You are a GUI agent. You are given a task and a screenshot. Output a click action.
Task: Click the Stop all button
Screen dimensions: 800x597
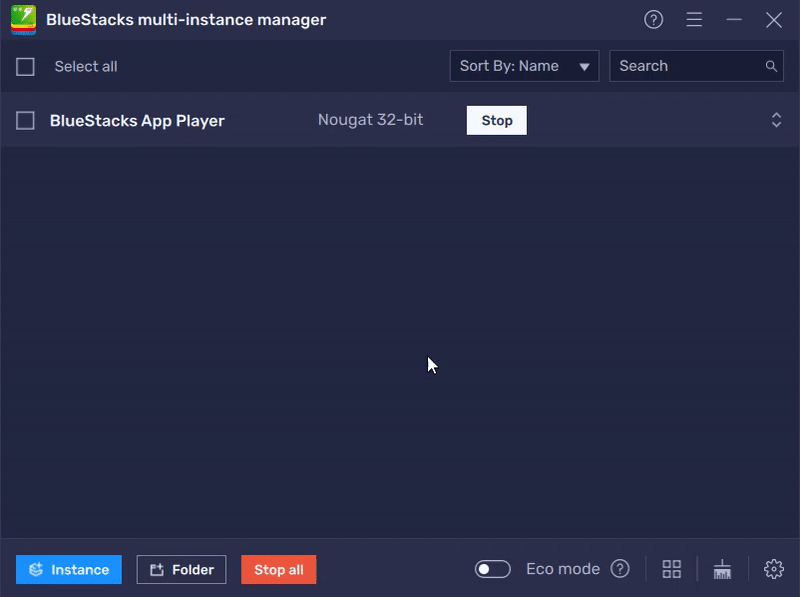tap(279, 569)
